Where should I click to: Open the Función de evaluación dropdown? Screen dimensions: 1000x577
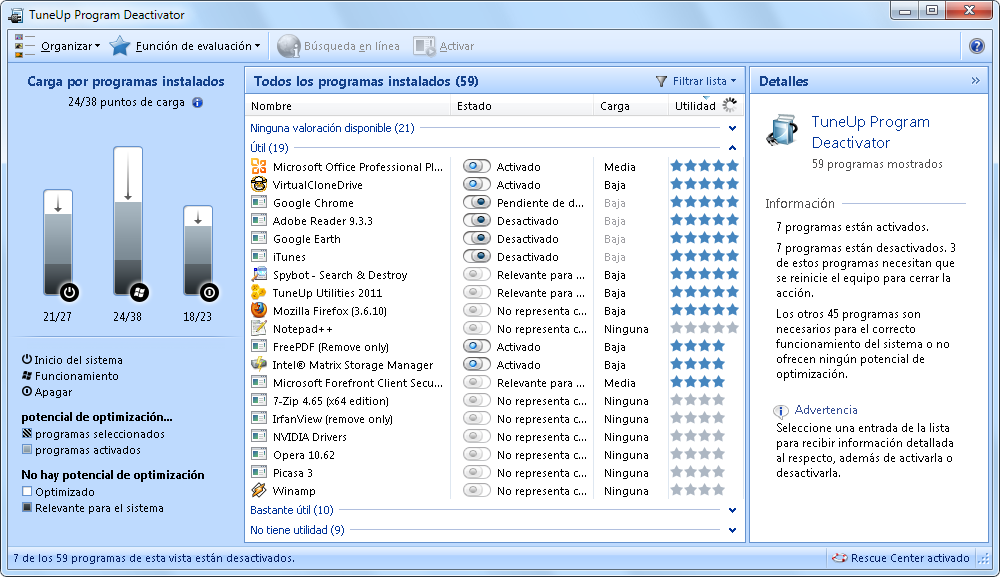(x=185, y=46)
